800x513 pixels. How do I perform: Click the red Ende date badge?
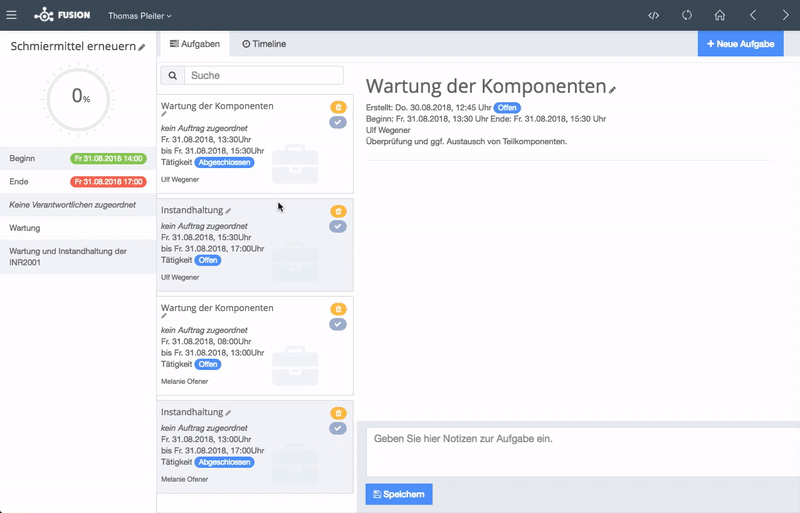coord(108,182)
